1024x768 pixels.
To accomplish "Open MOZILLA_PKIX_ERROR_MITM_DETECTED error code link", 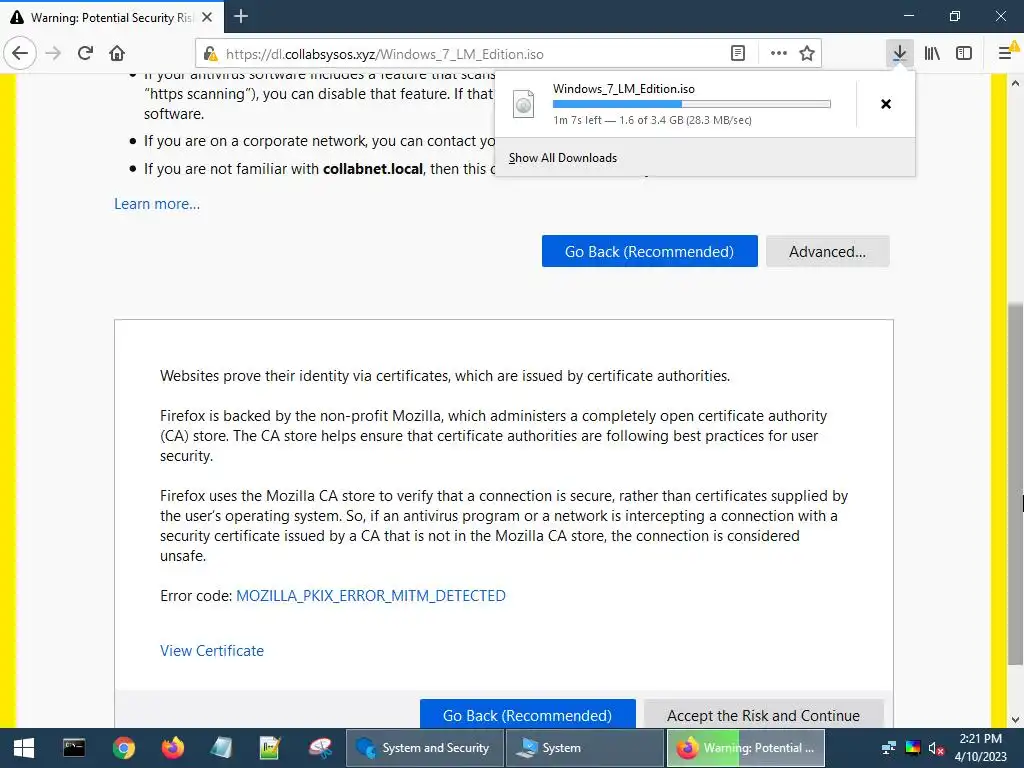I will [371, 596].
